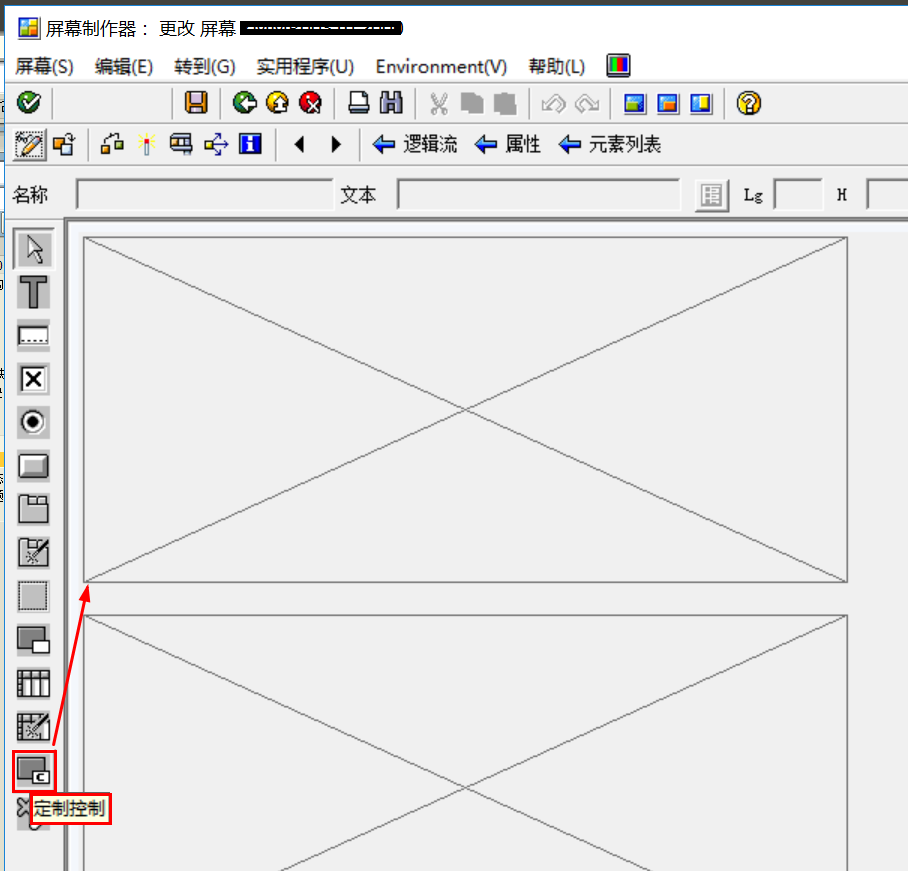Viewport: 908px width, 871px height.
Task: Click the yellow layout window icon
Action: tap(701, 104)
